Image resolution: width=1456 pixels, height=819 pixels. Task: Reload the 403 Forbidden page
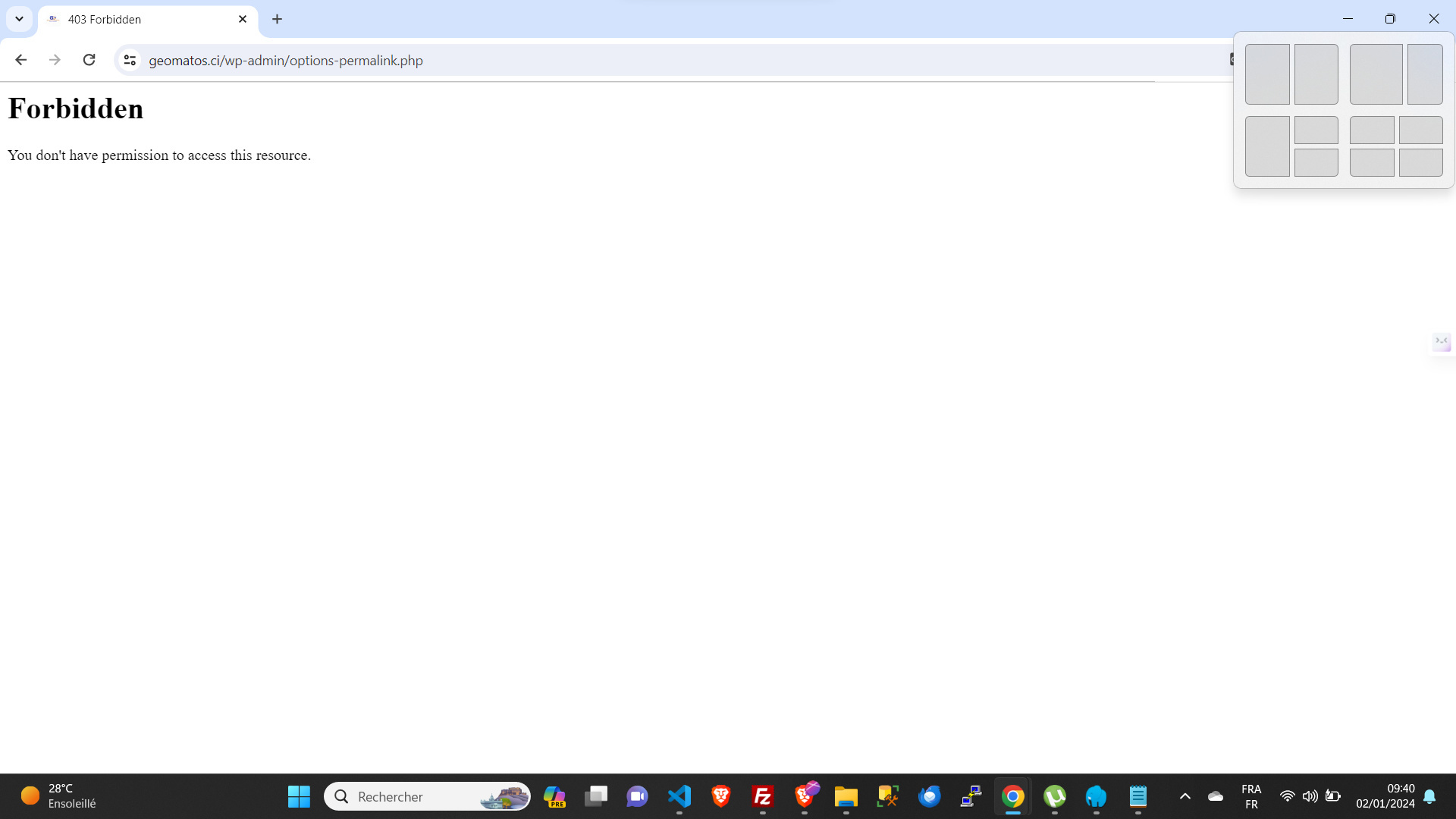(x=89, y=60)
